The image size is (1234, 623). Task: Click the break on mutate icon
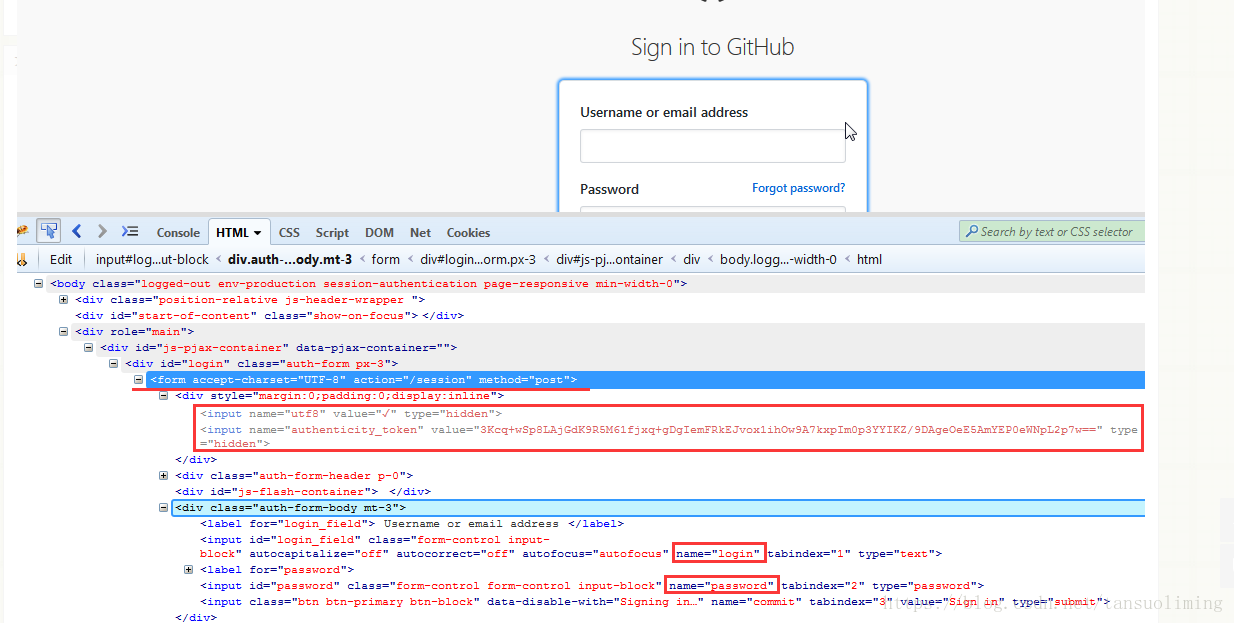coord(22,259)
